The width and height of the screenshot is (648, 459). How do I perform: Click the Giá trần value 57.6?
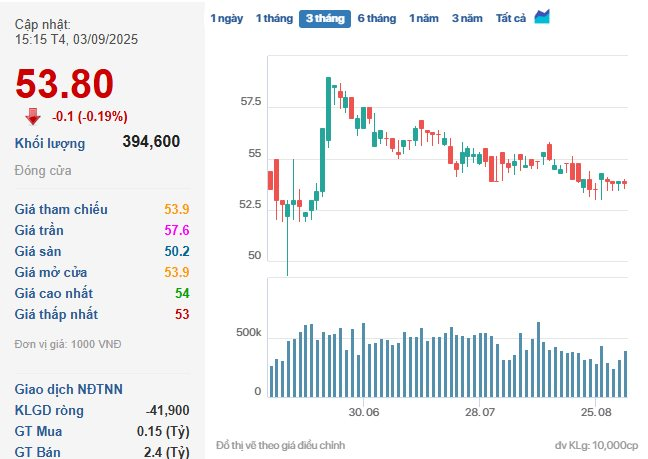tap(178, 230)
